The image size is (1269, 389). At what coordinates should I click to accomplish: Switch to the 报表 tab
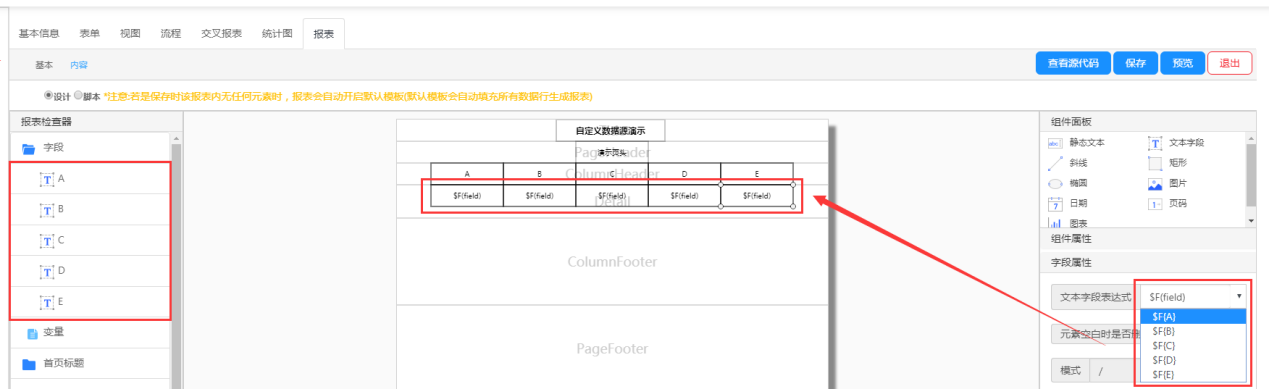click(x=324, y=34)
